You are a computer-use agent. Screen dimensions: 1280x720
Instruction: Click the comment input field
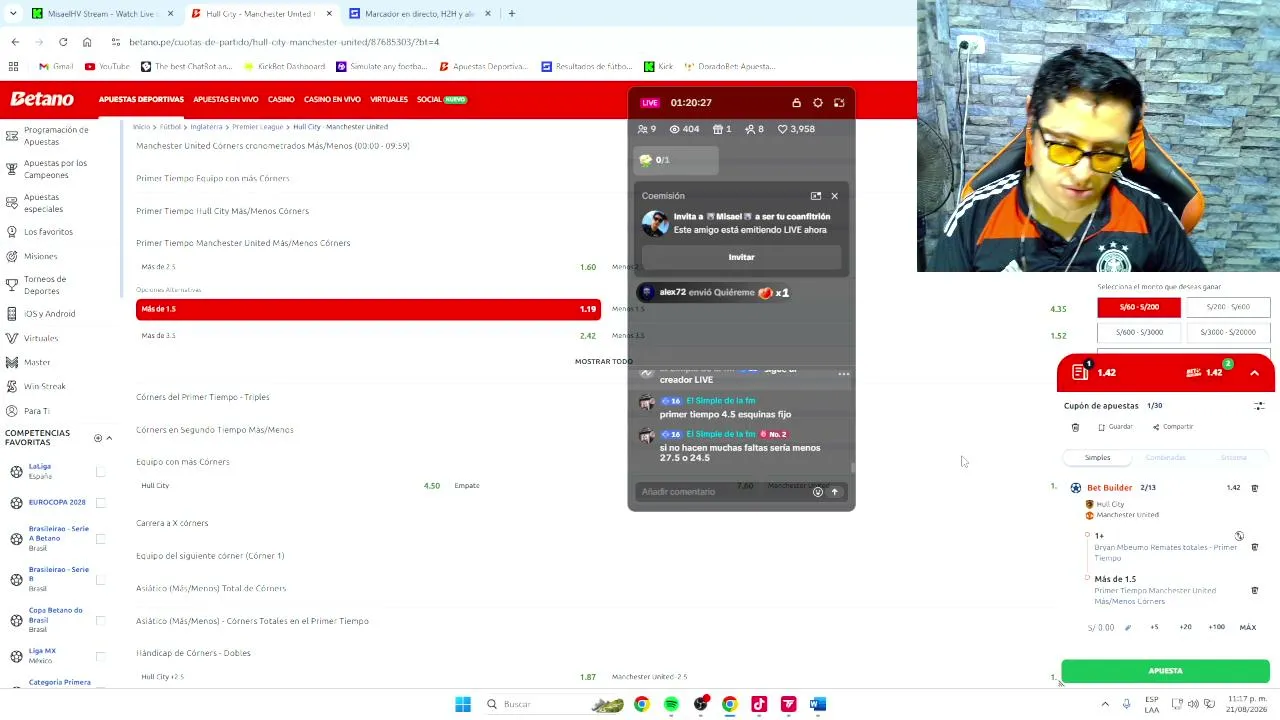tap(724, 492)
